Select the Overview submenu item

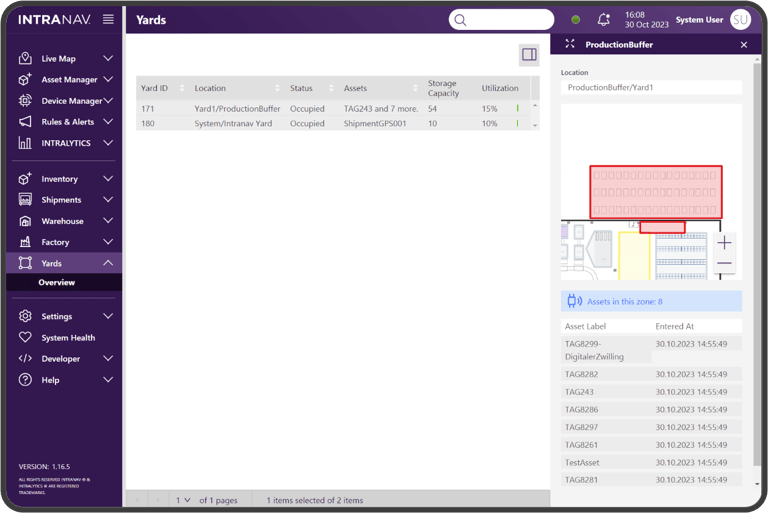(57, 282)
